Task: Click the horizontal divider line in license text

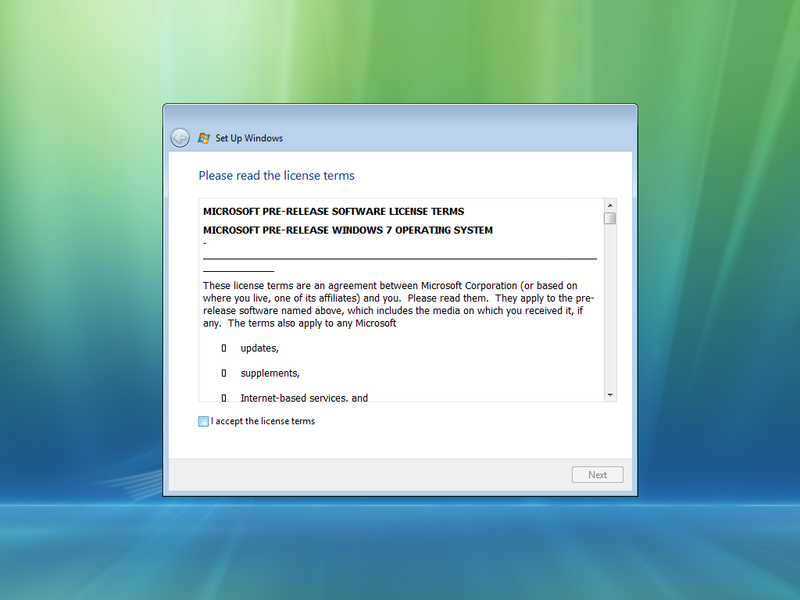Action: [x=400, y=259]
